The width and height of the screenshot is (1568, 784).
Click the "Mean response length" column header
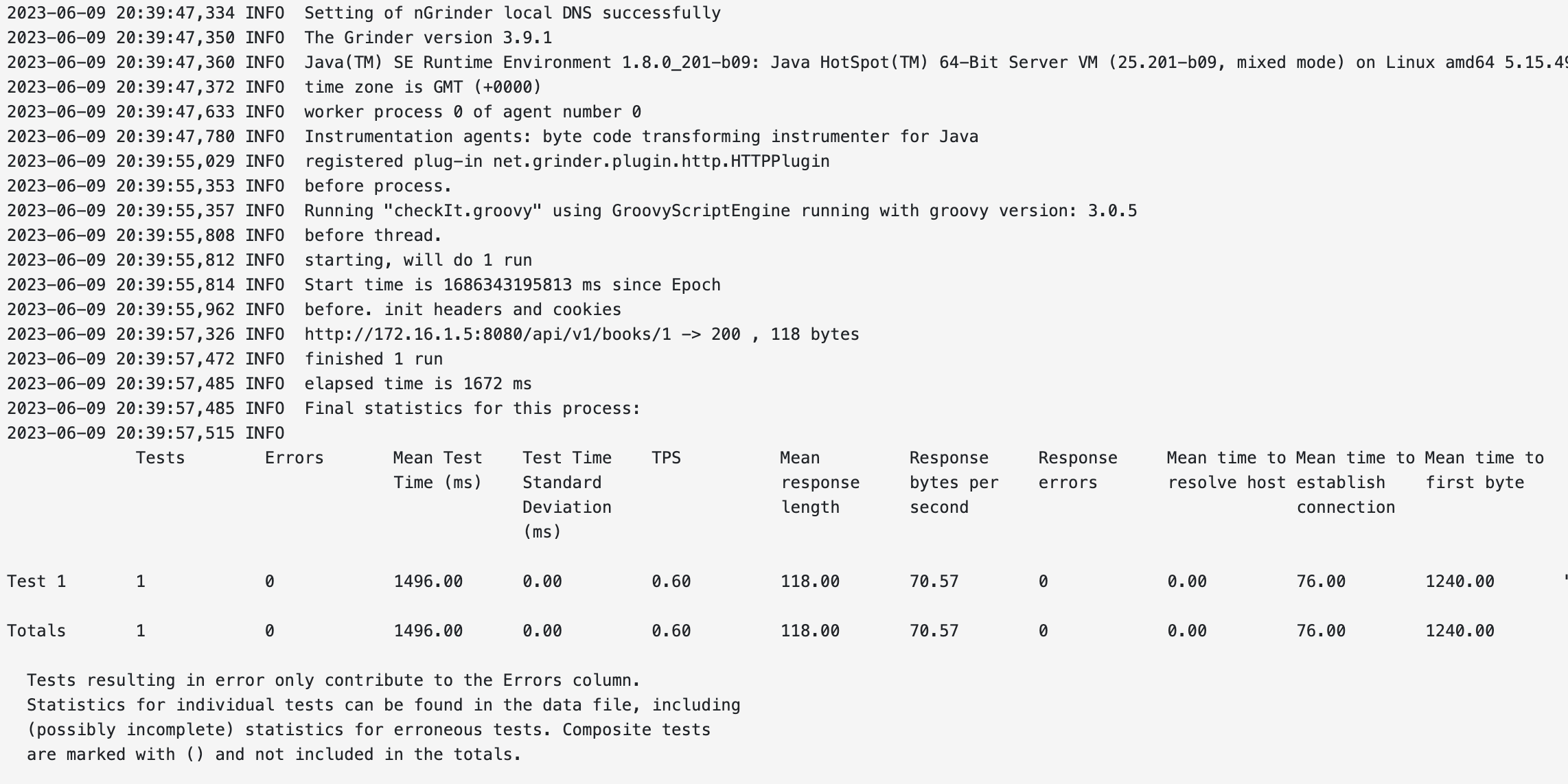(x=820, y=483)
